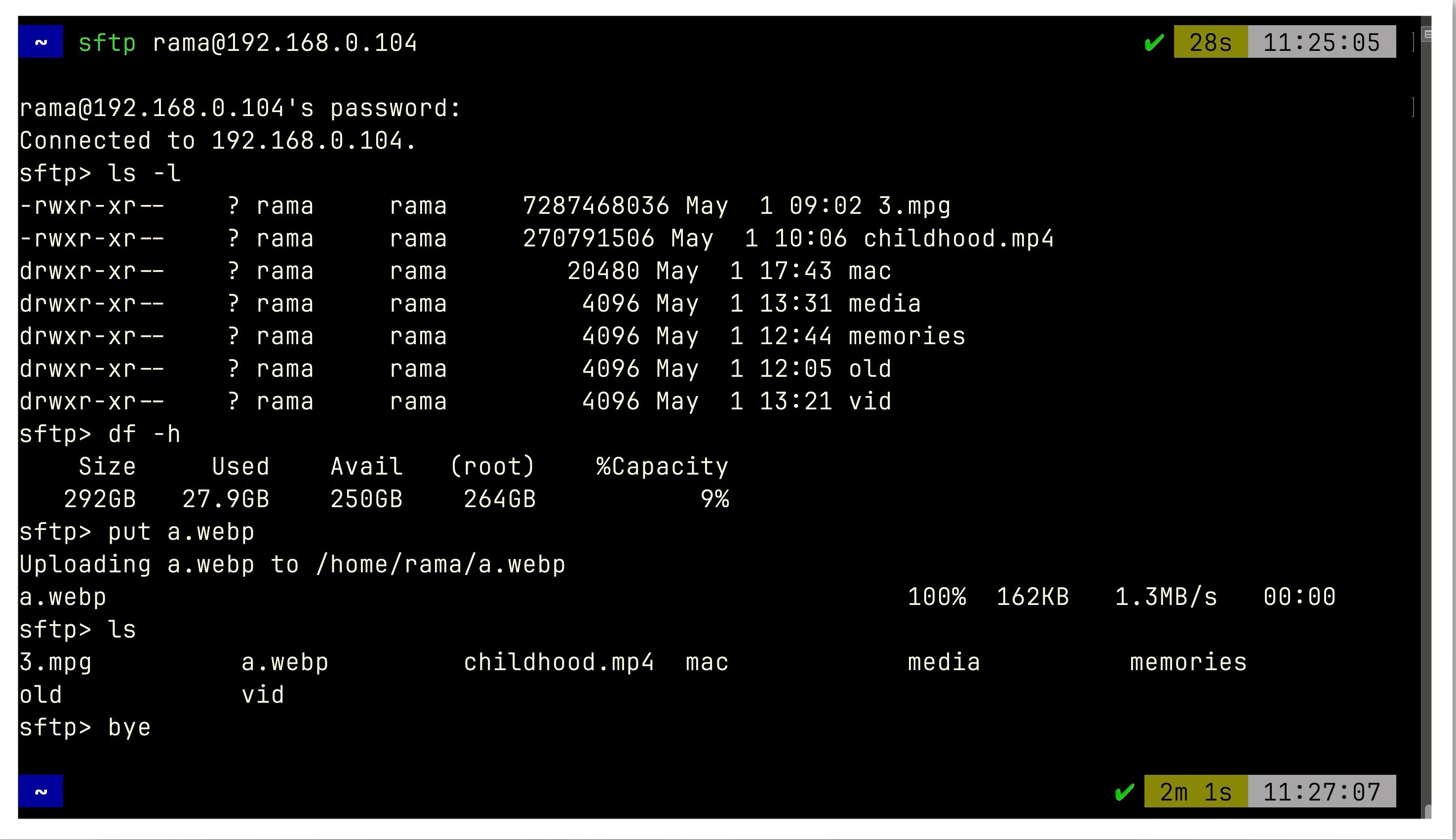The height and width of the screenshot is (840, 1456).
Task: Click the vid folder in final ls output
Action: (x=262, y=695)
